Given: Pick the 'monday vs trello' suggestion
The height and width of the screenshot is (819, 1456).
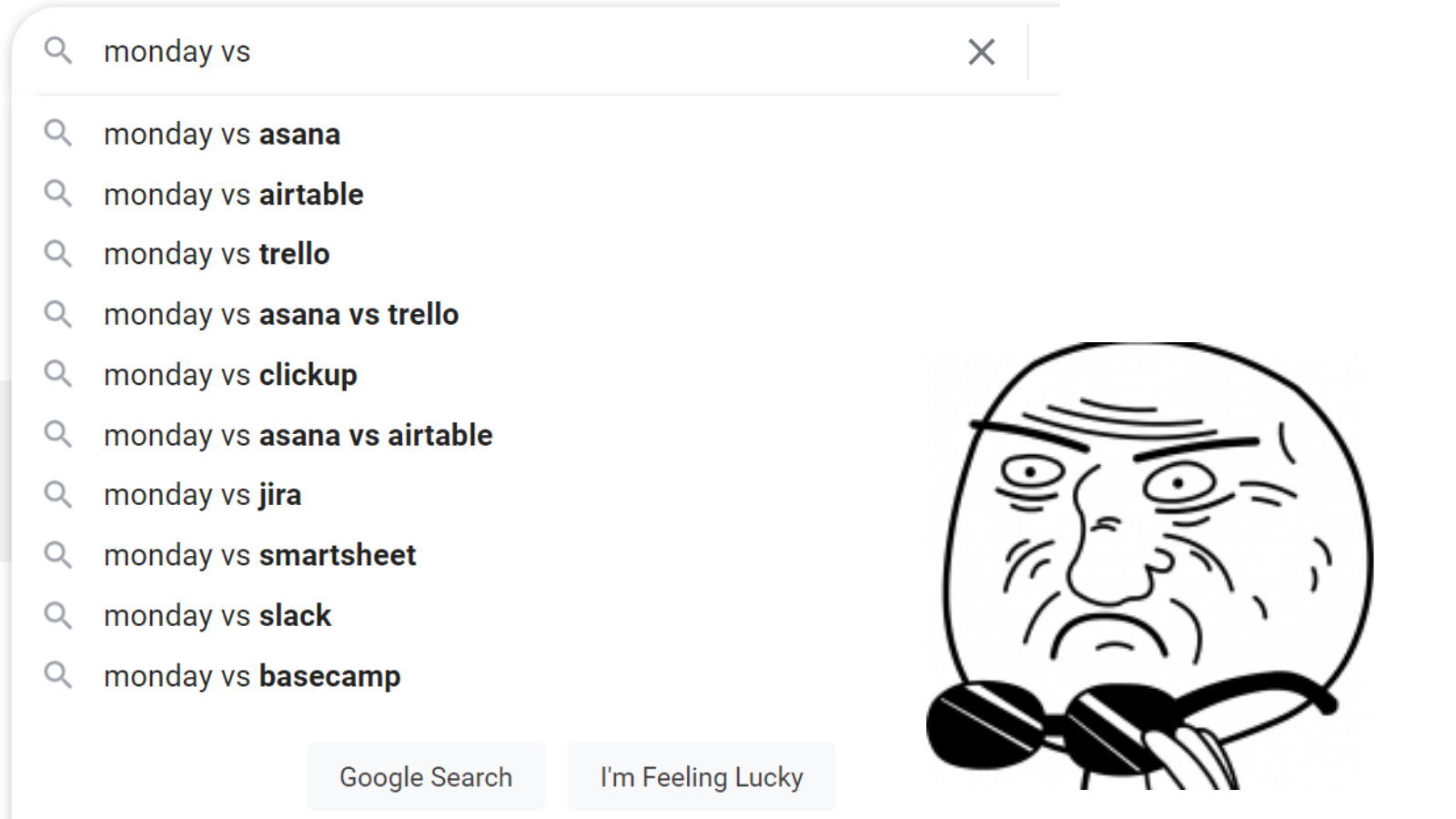Looking at the screenshot, I should [x=217, y=254].
